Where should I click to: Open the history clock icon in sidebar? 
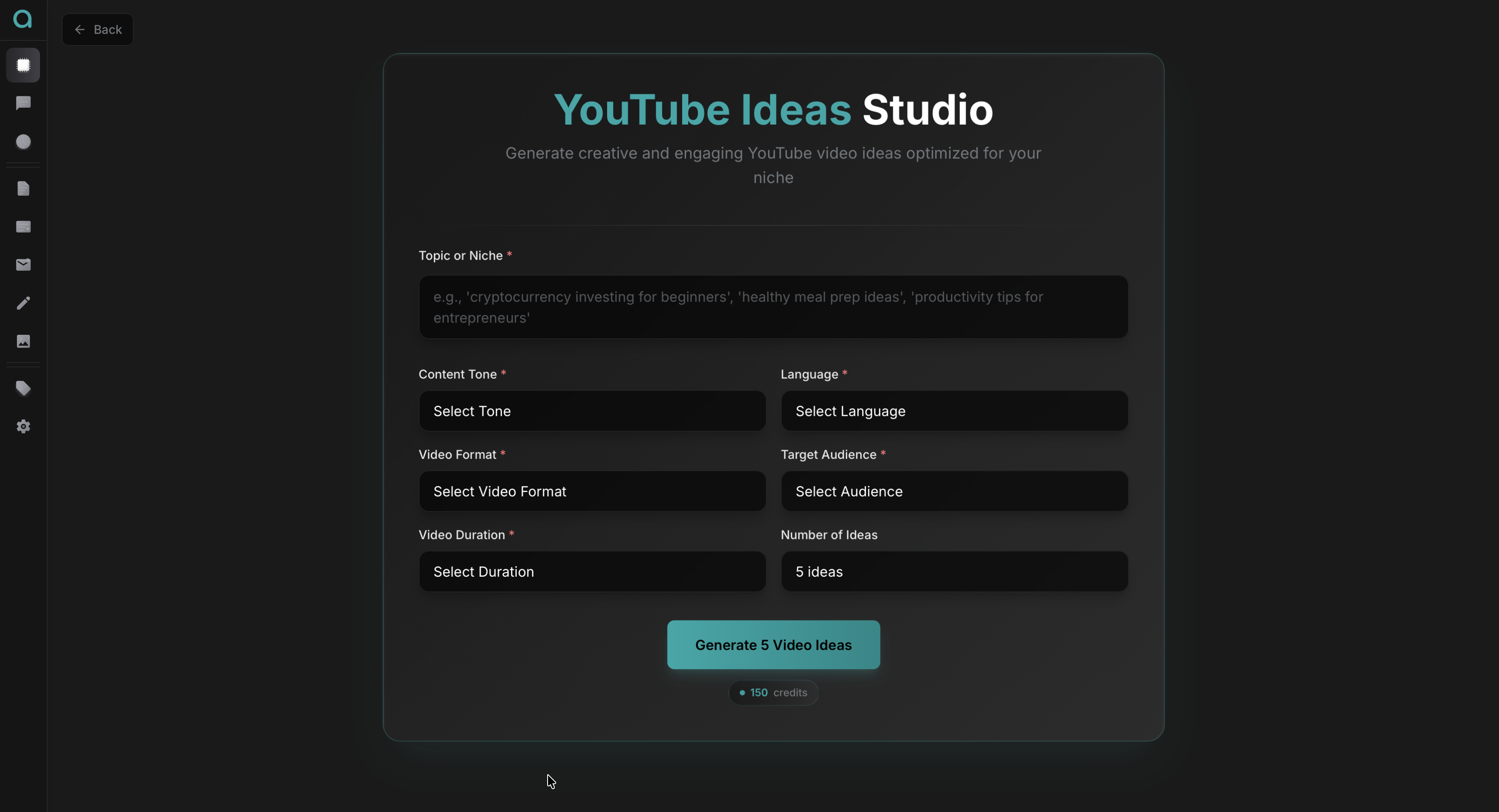pos(23,142)
